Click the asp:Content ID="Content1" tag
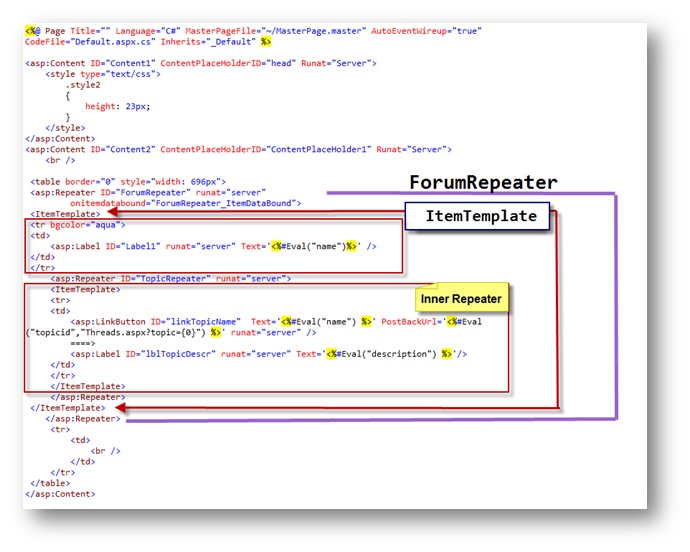Image resolution: width=690 pixels, height=552 pixels. click(x=90, y=63)
